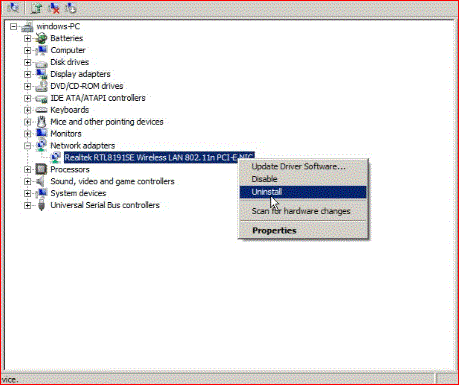This screenshot has height=385, width=459.
Task: Click the Display adapters category icon
Action: (x=41, y=74)
